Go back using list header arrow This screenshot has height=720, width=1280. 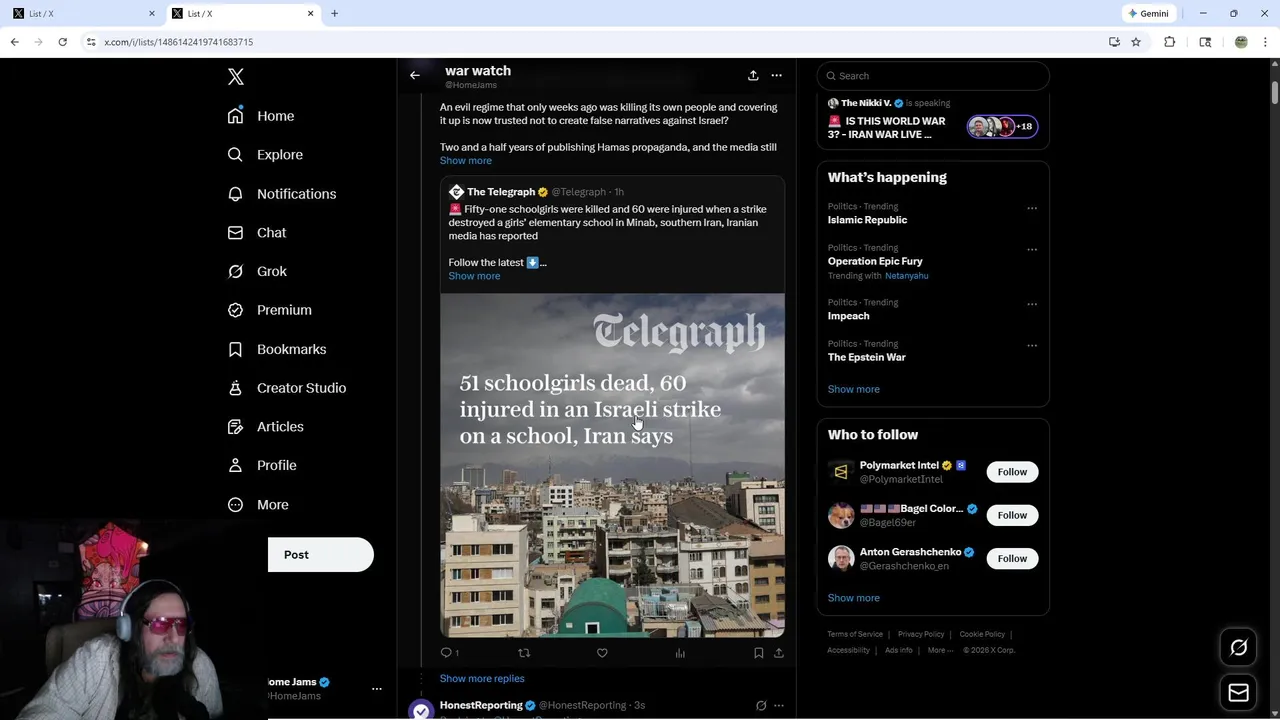(x=415, y=75)
